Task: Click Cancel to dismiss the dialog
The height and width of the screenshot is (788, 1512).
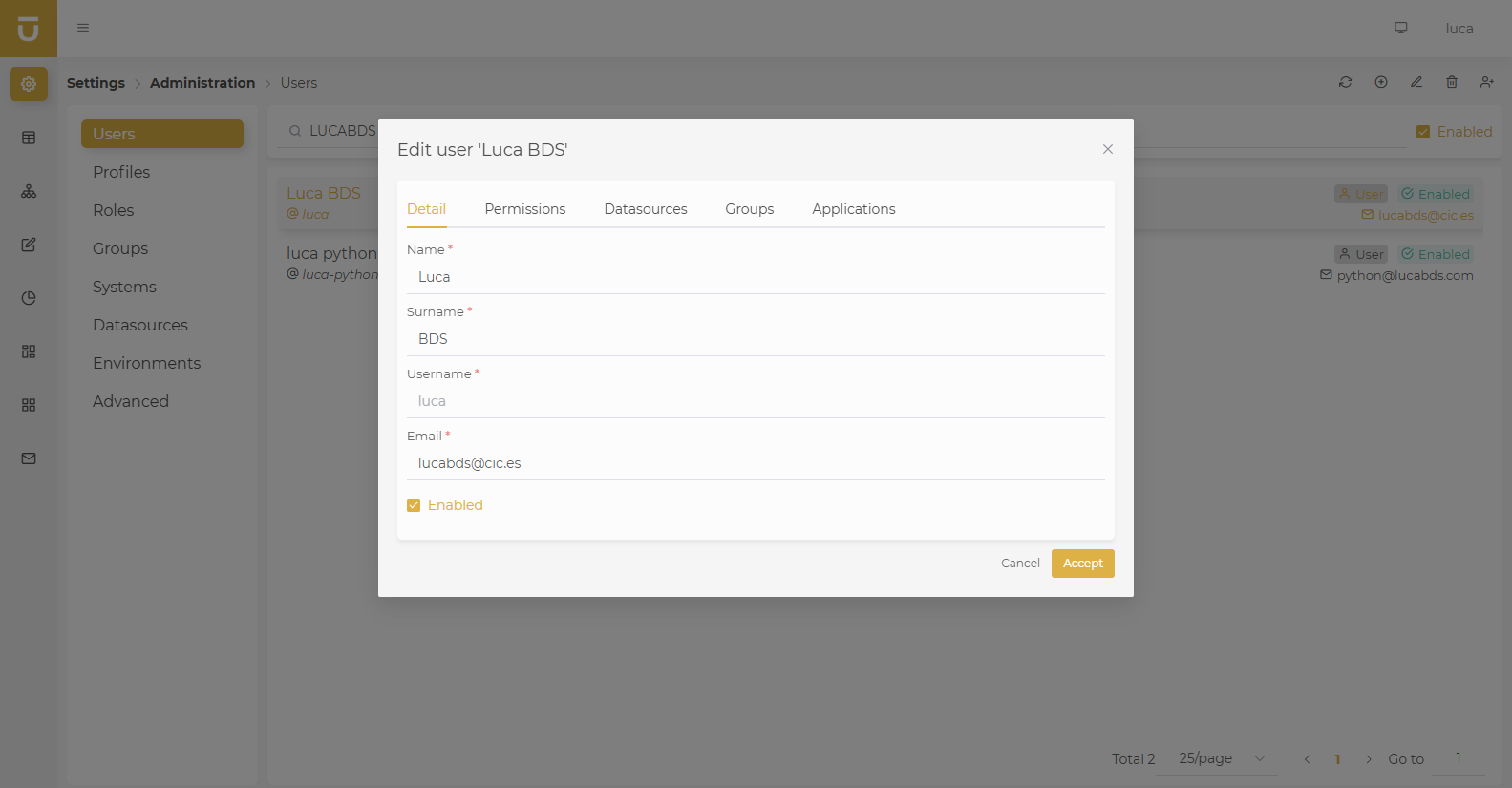Action: tap(1019, 564)
